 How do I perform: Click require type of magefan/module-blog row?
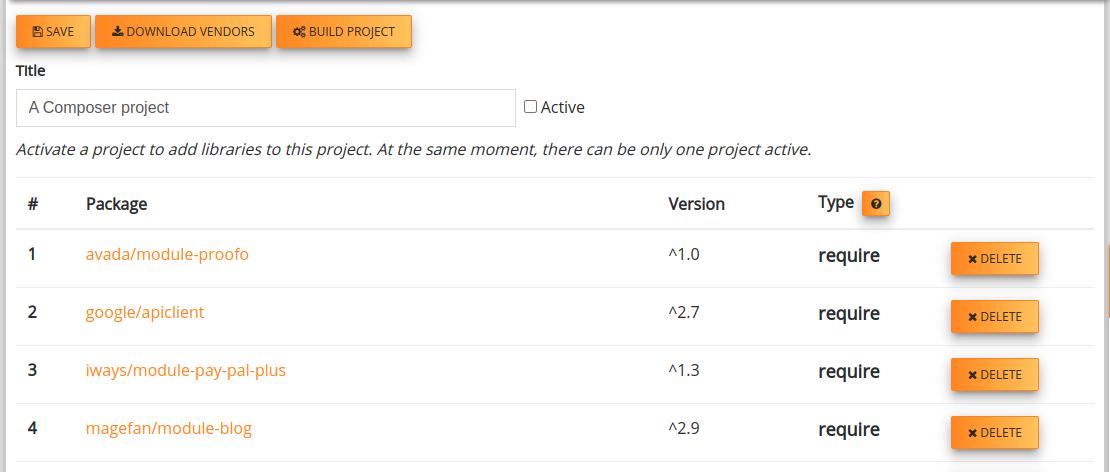(x=849, y=430)
